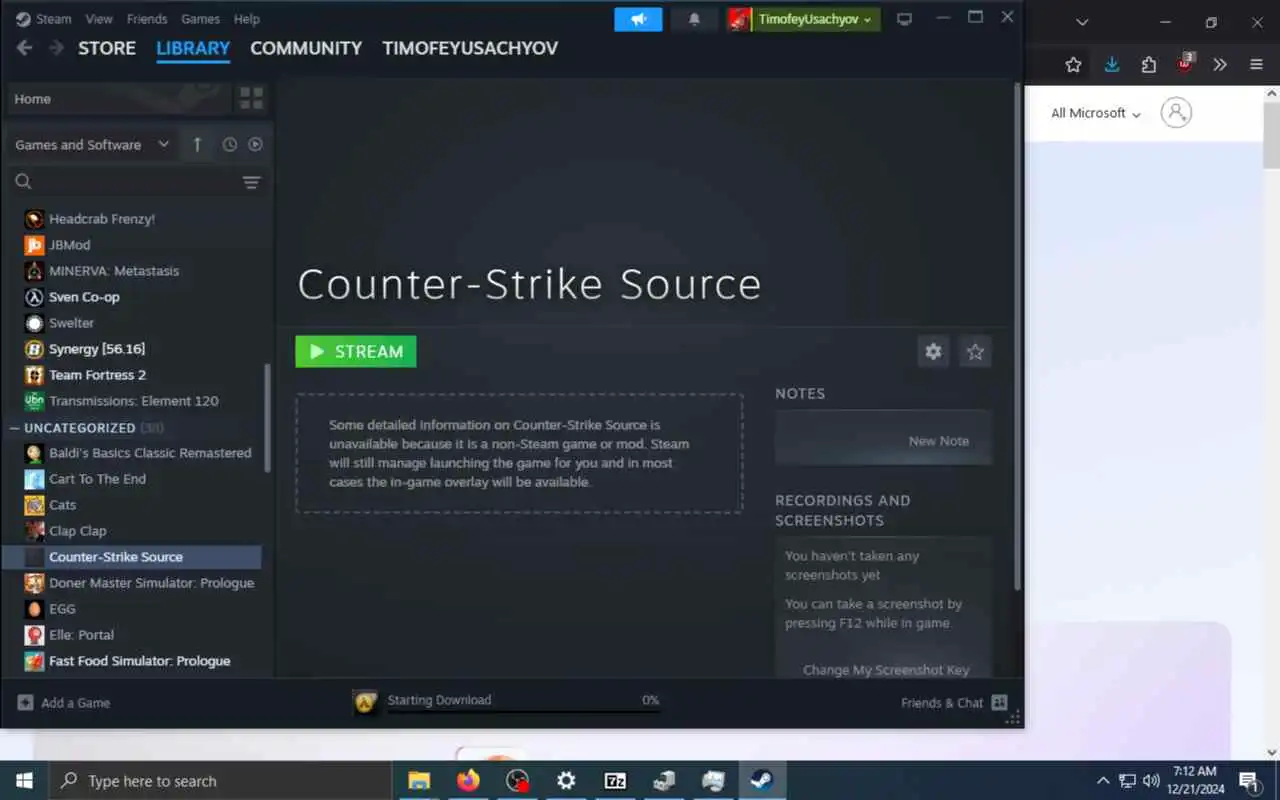Switch to the collections grid view icon
The width and height of the screenshot is (1280, 800).
click(251, 98)
